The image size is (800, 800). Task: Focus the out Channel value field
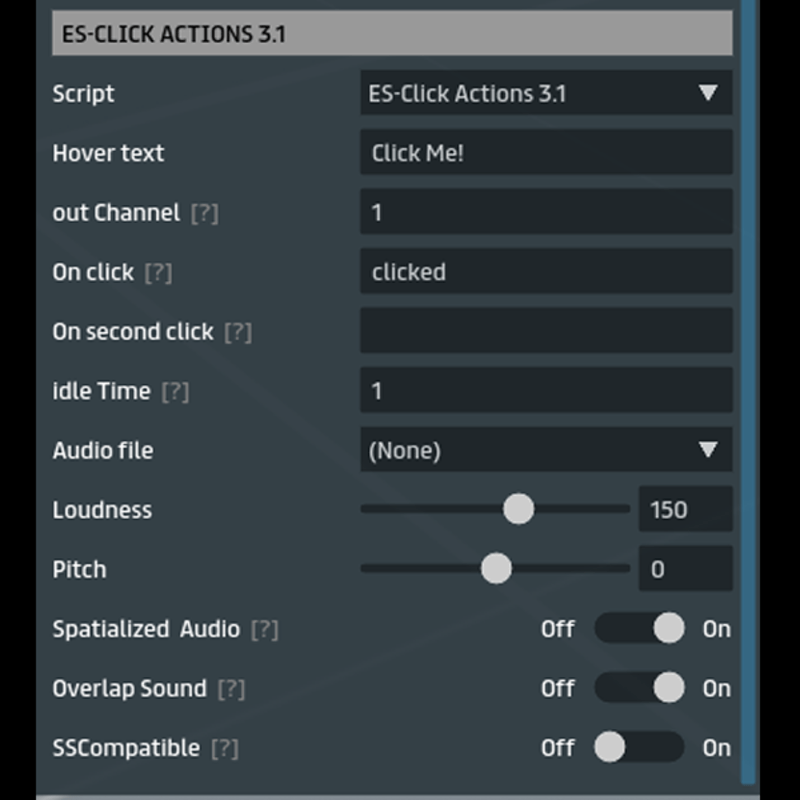tap(546, 212)
